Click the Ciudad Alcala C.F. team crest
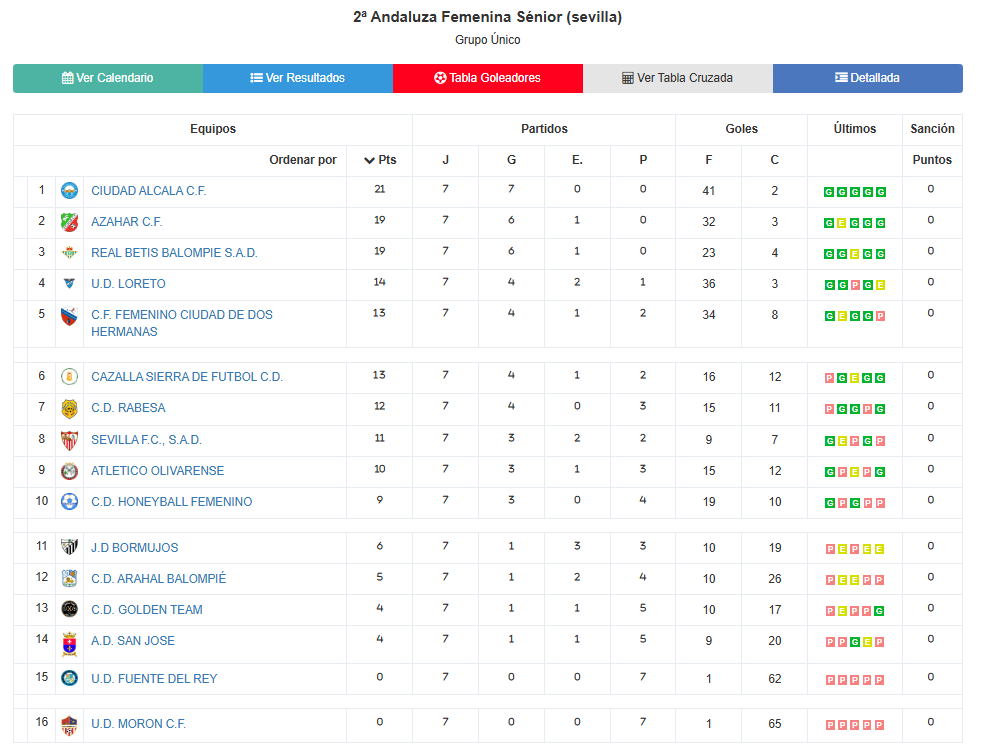This screenshot has height=751, width=995. click(x=69, y=190)
